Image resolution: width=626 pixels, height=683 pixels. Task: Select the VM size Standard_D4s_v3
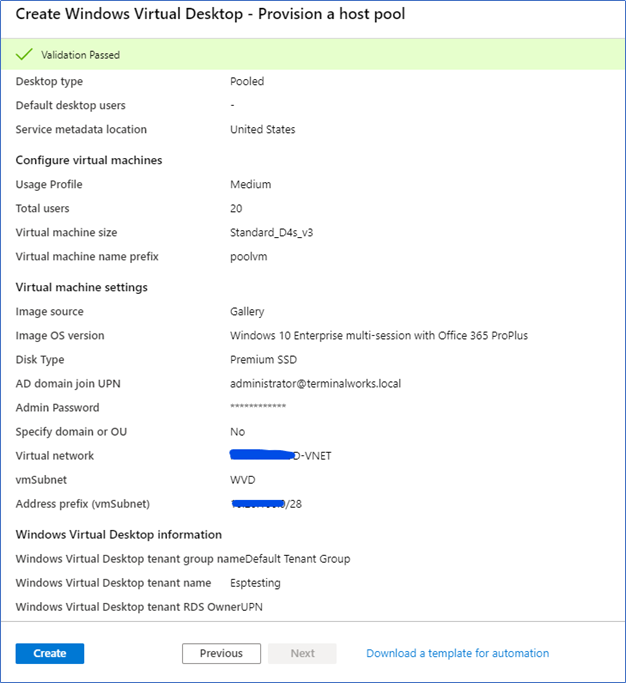click(x=271, y=233)
